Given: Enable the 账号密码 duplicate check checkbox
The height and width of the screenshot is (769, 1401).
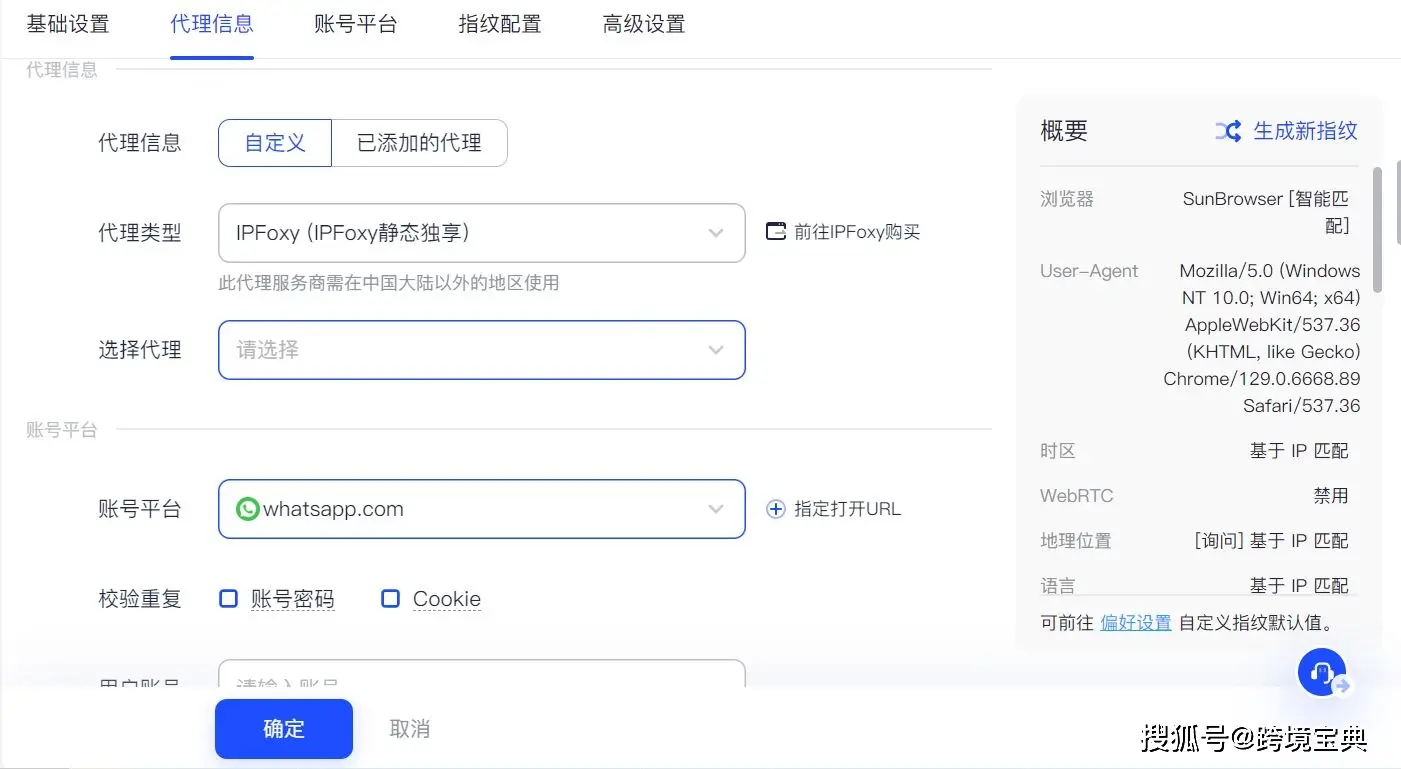Looking at the screenshot, I should point(229,599).
